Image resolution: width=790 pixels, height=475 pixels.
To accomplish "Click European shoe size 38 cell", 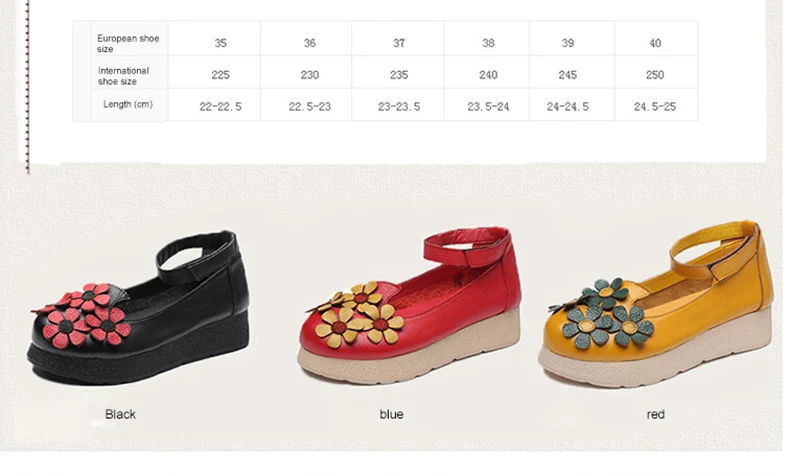I will point(486,38).
